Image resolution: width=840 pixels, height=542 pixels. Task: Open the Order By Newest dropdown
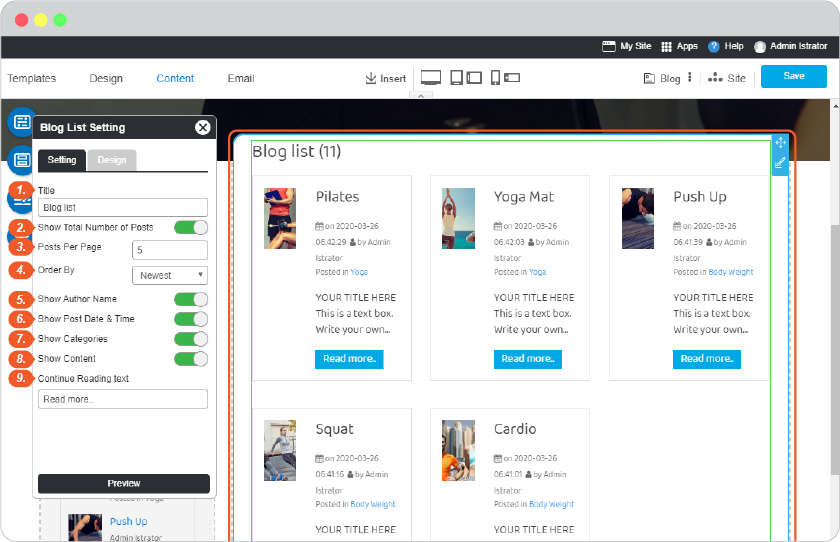170,275
